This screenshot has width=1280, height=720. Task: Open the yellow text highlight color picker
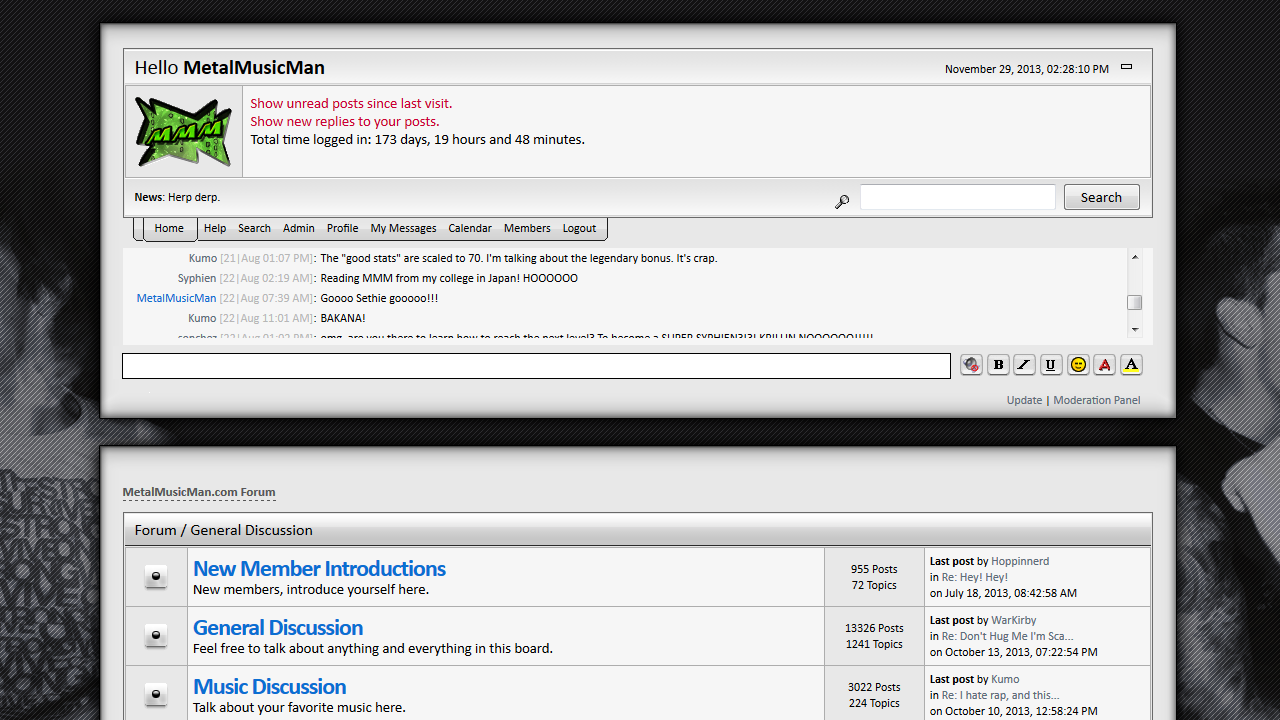click(x=1131, y=365)
